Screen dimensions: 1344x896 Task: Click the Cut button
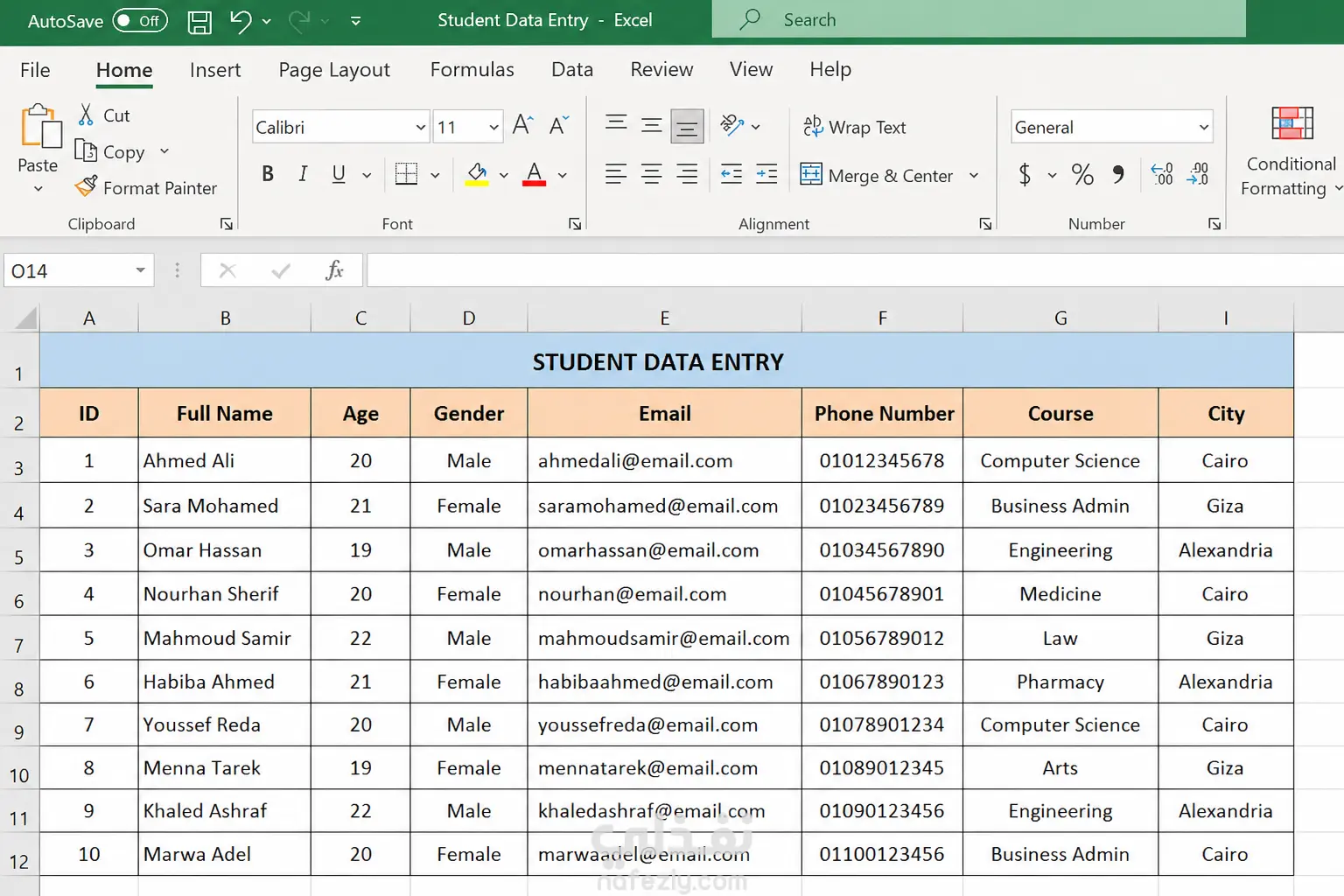(x=104, y=115)
